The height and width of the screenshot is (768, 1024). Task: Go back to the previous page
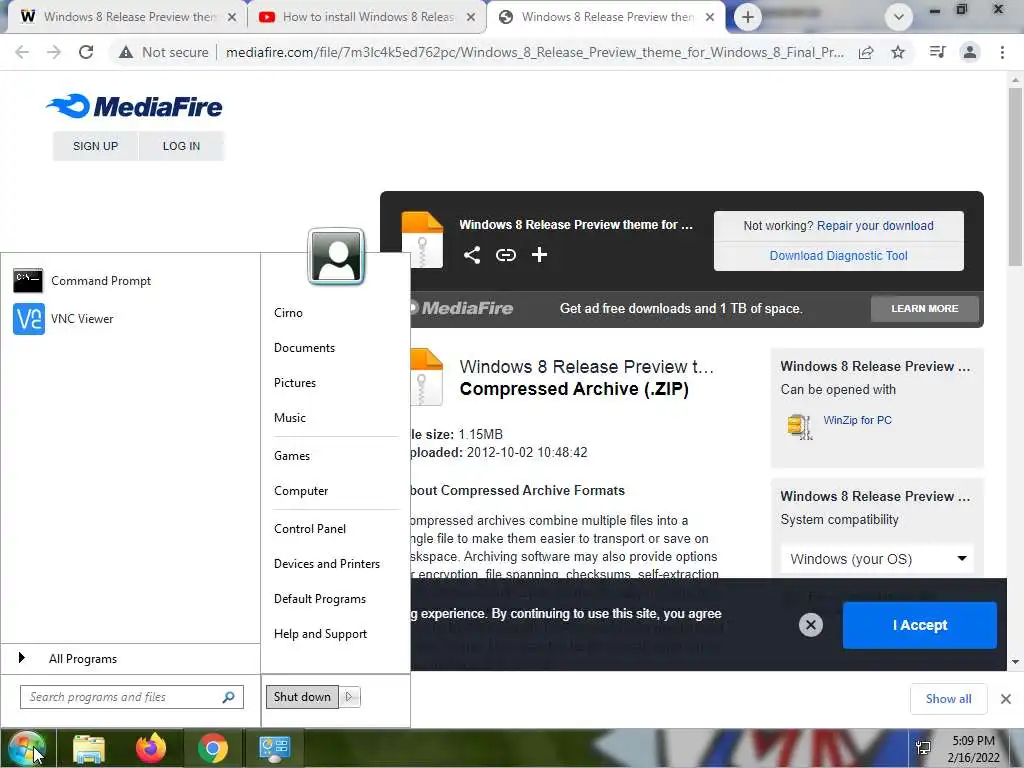[22, 52]
